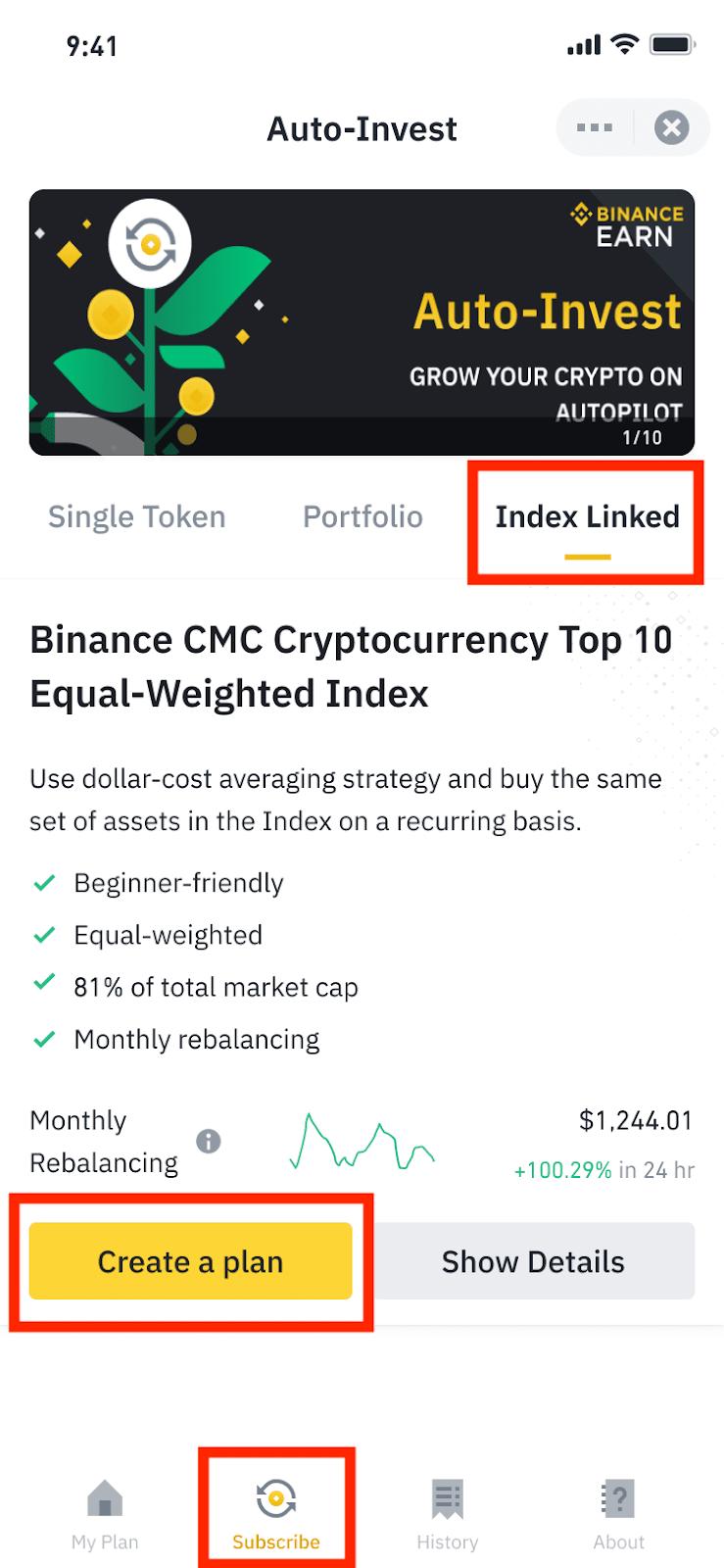
Task: Open the About help icon
Action: [x=618, y=1498]
